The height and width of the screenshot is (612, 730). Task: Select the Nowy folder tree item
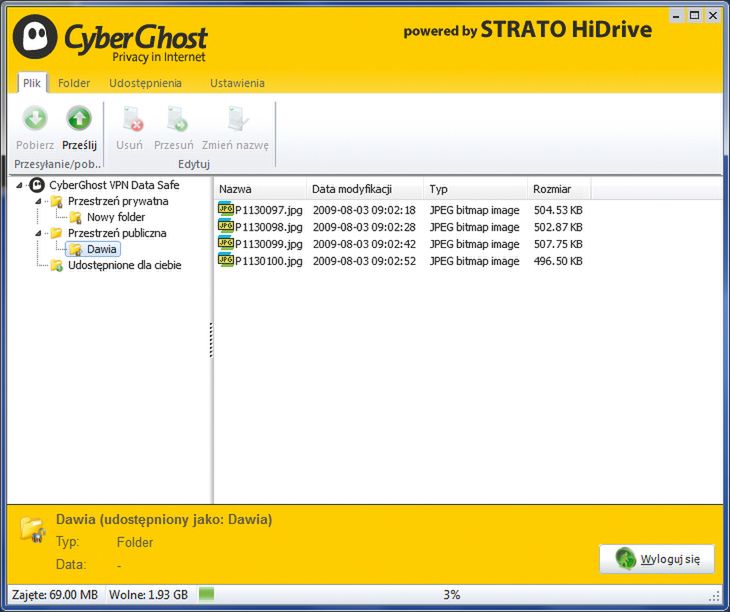pyautogui.click(x=116, y=217)
